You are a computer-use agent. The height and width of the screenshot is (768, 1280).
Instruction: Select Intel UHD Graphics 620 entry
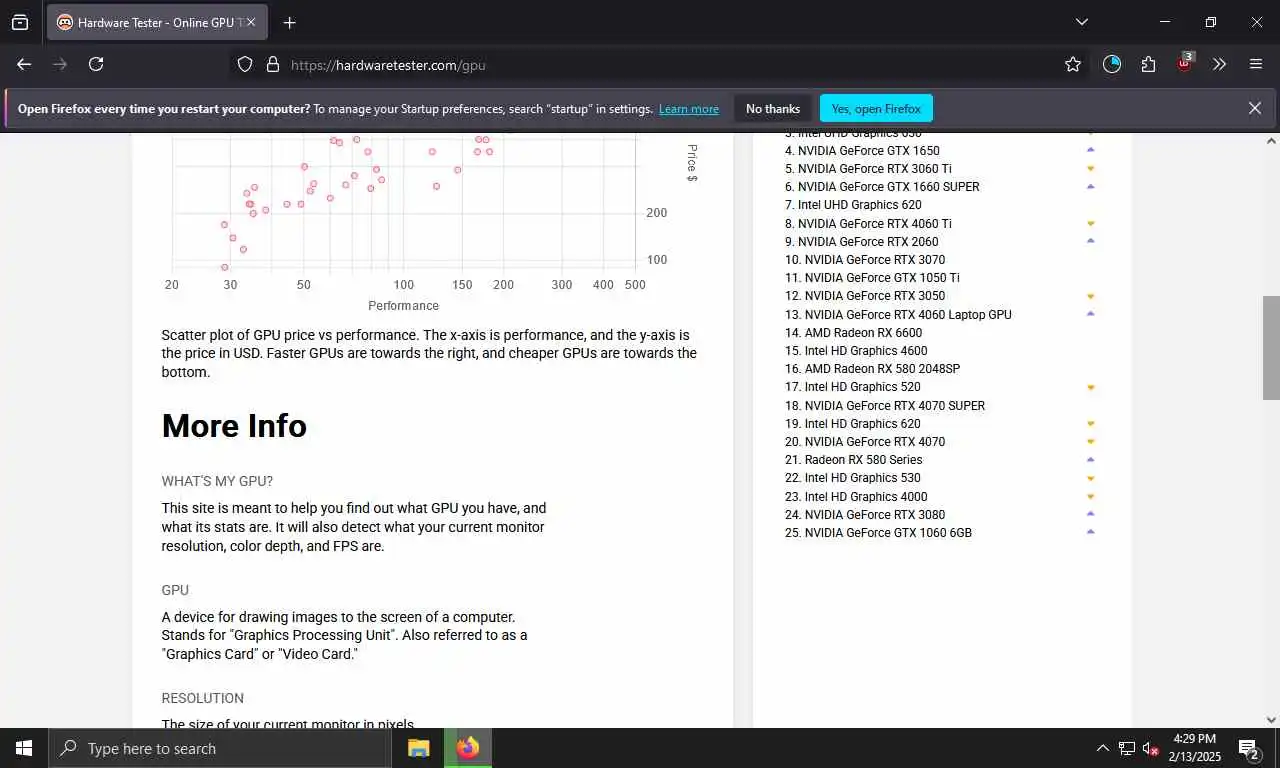pyautogui.click(x=860, y=205)
